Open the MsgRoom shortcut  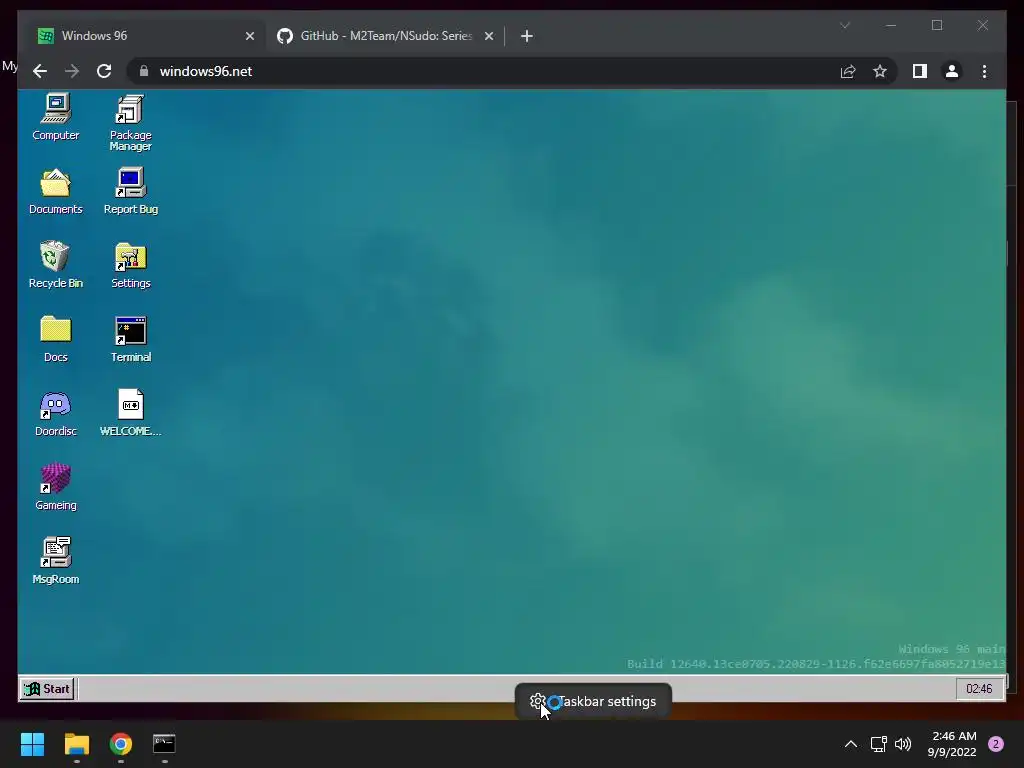click(x=56, y=562)
